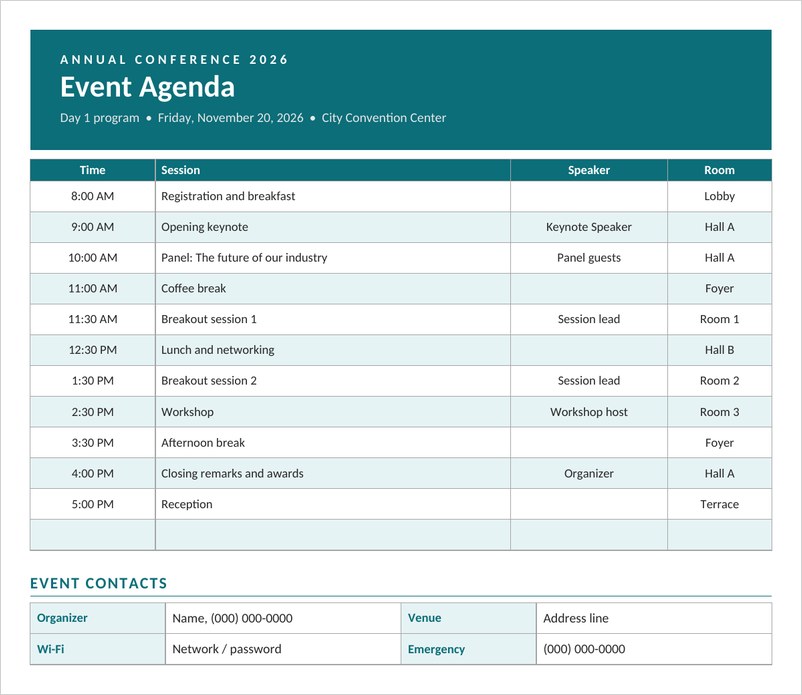Click the '11:30 AM' time cell
This screenshot has height=695, width=802.
click(x=93, y=319)
